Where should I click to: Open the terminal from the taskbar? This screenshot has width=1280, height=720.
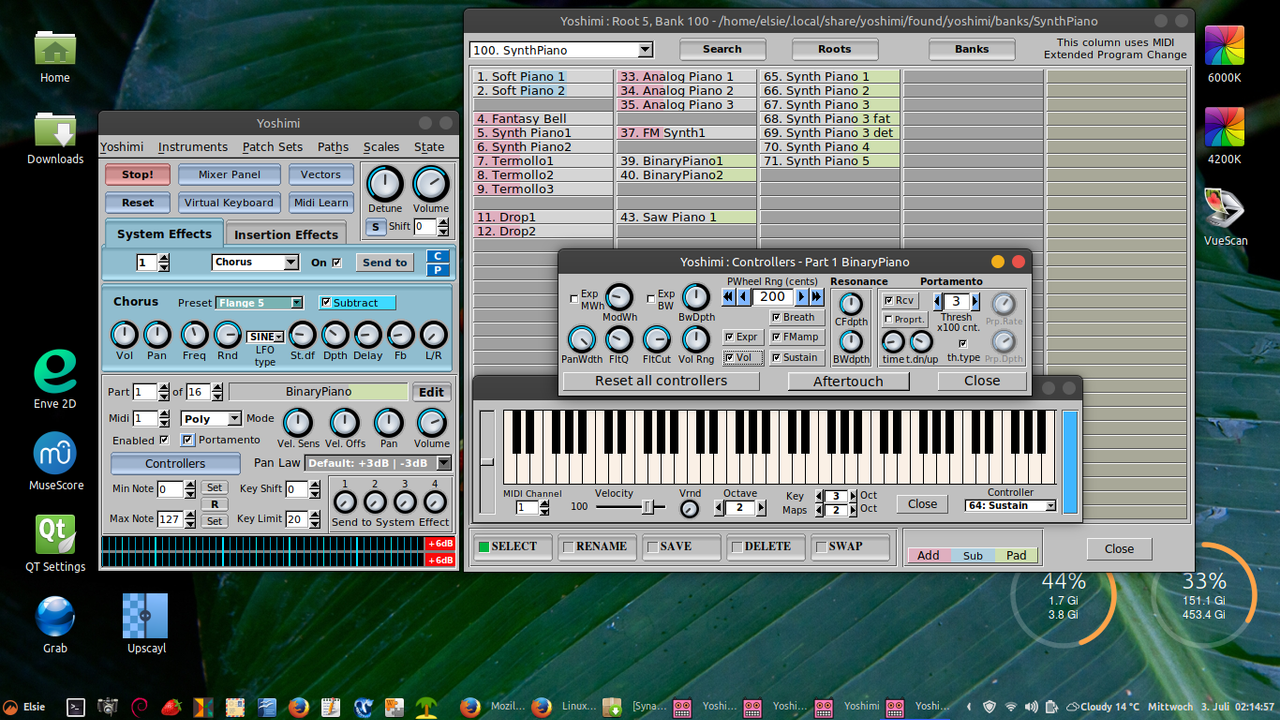75,707
